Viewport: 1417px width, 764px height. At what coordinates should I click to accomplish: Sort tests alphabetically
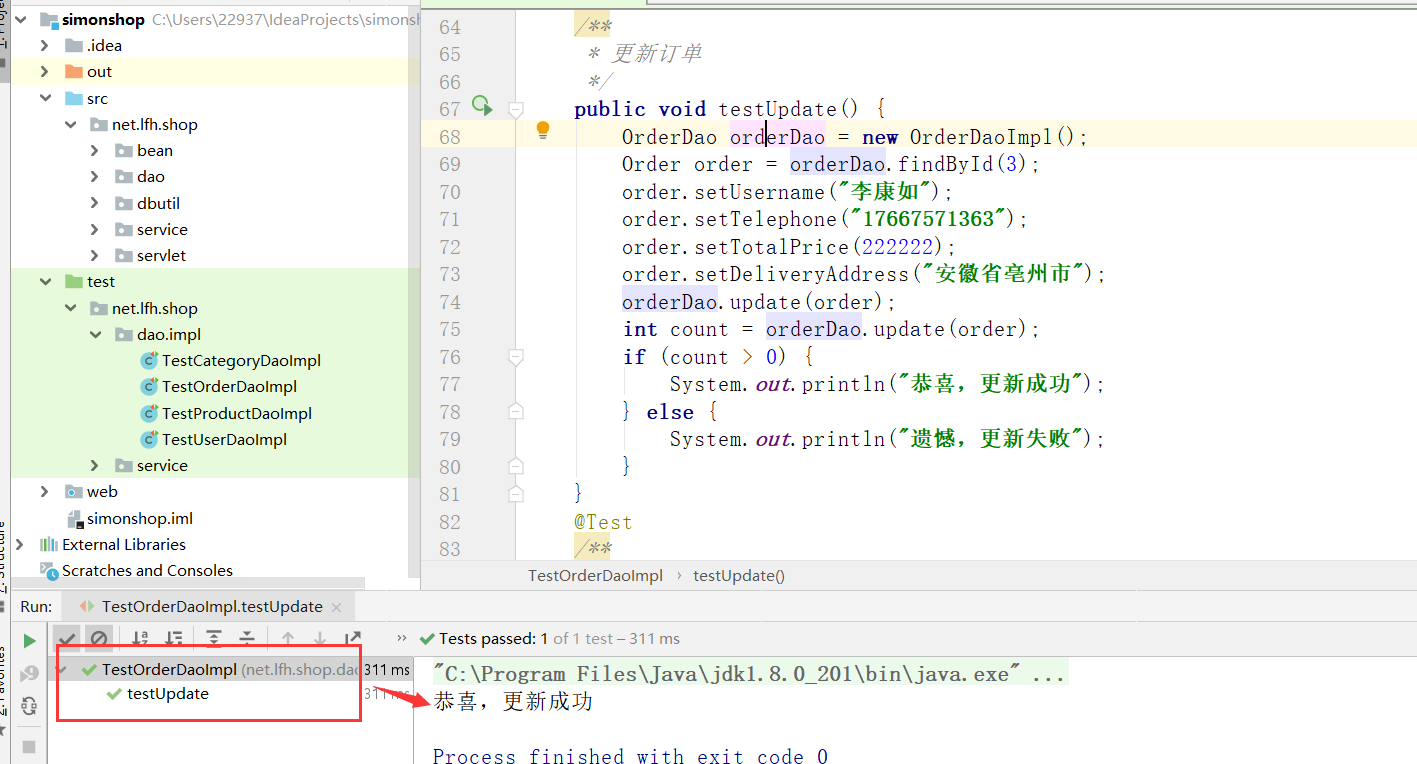pyautogui.click(x=140, y=638)
